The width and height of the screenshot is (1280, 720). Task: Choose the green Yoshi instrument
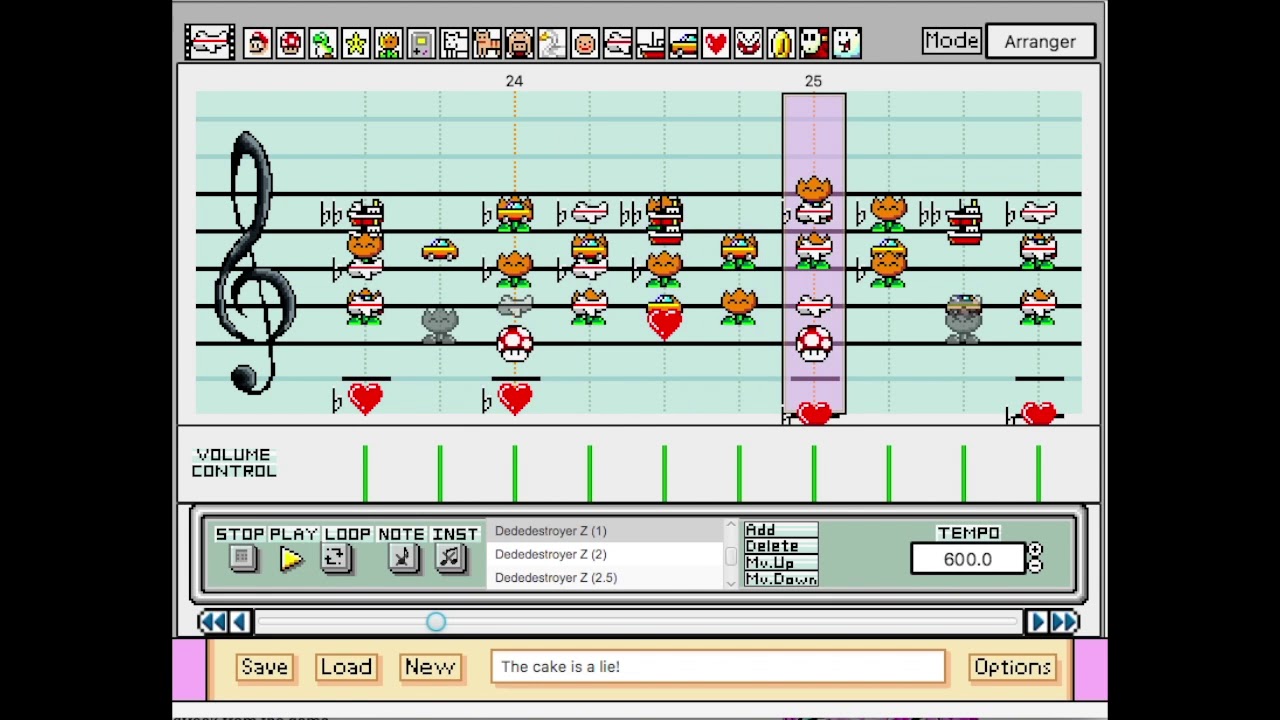pyautogui.click(x=323, y=43)
